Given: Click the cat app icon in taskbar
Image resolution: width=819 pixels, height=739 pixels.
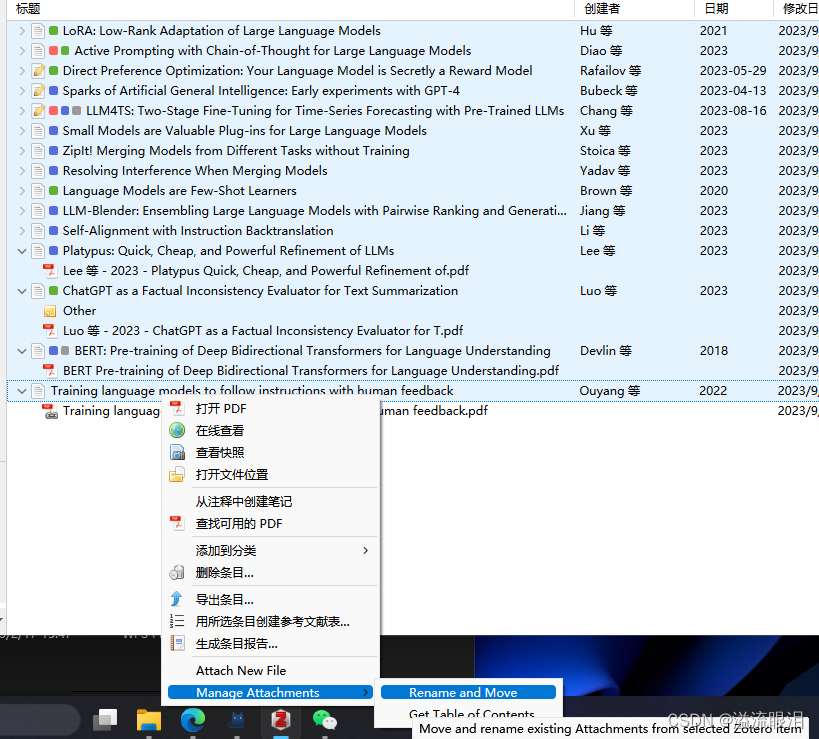Looking at the screenshot, I should pyautogui.click(x=237, y=720).
